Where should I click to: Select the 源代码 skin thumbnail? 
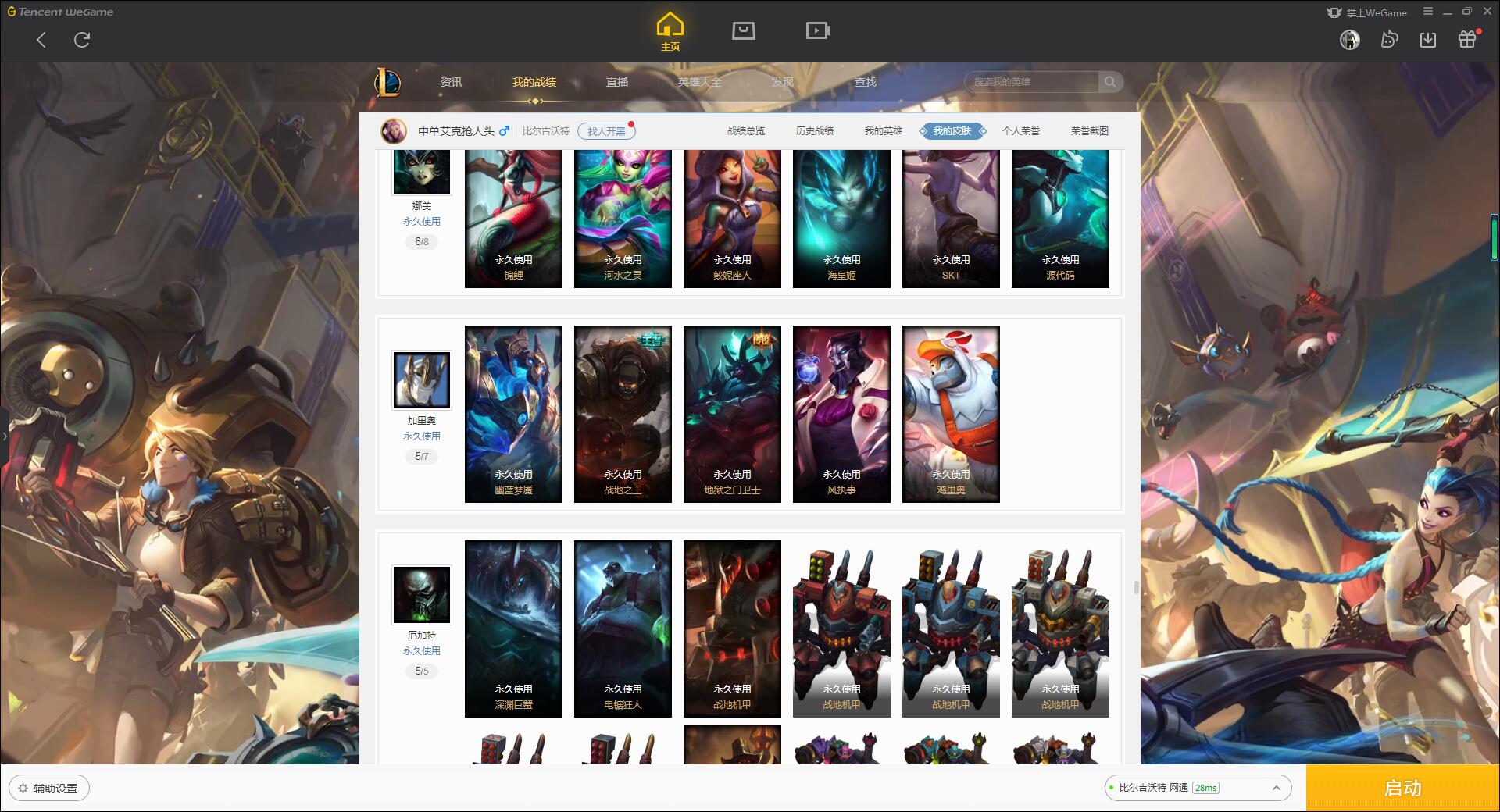coord(1060,219)
